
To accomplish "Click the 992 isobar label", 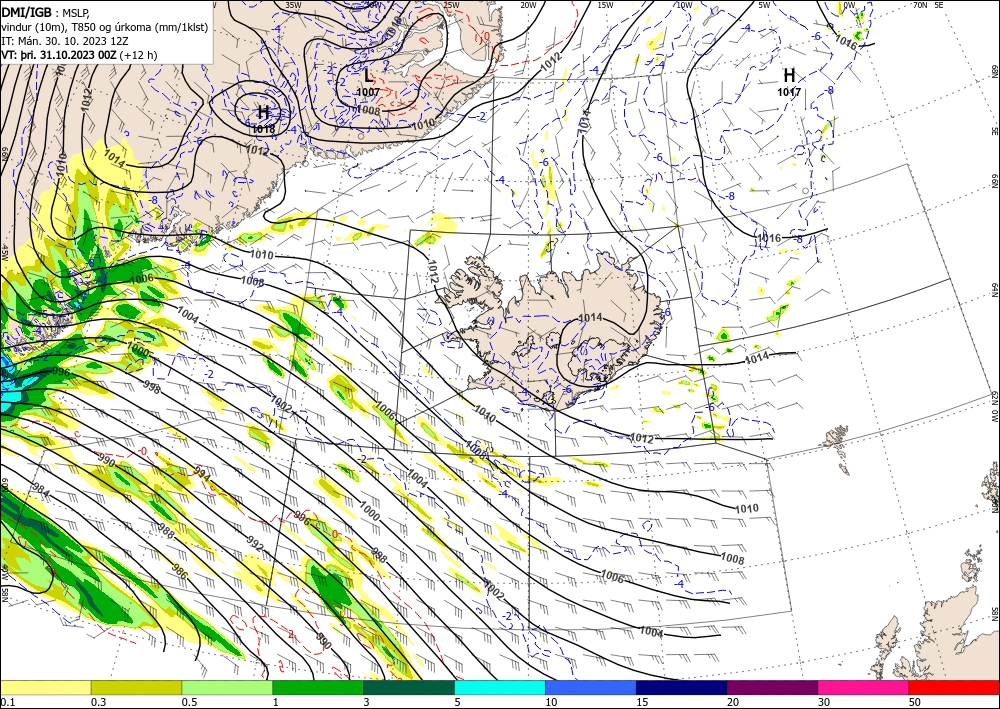I will click(255, 544).
